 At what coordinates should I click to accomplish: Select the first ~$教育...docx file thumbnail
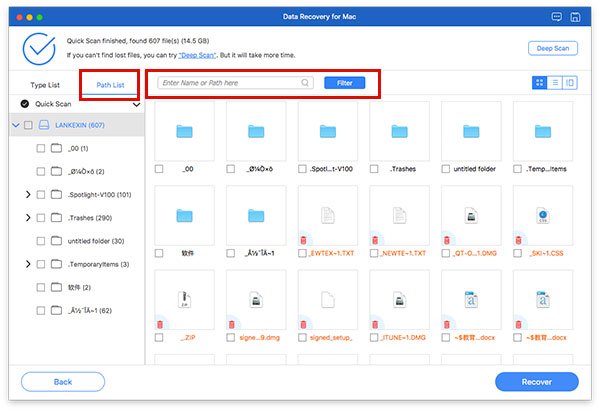[x=471, y=300]
